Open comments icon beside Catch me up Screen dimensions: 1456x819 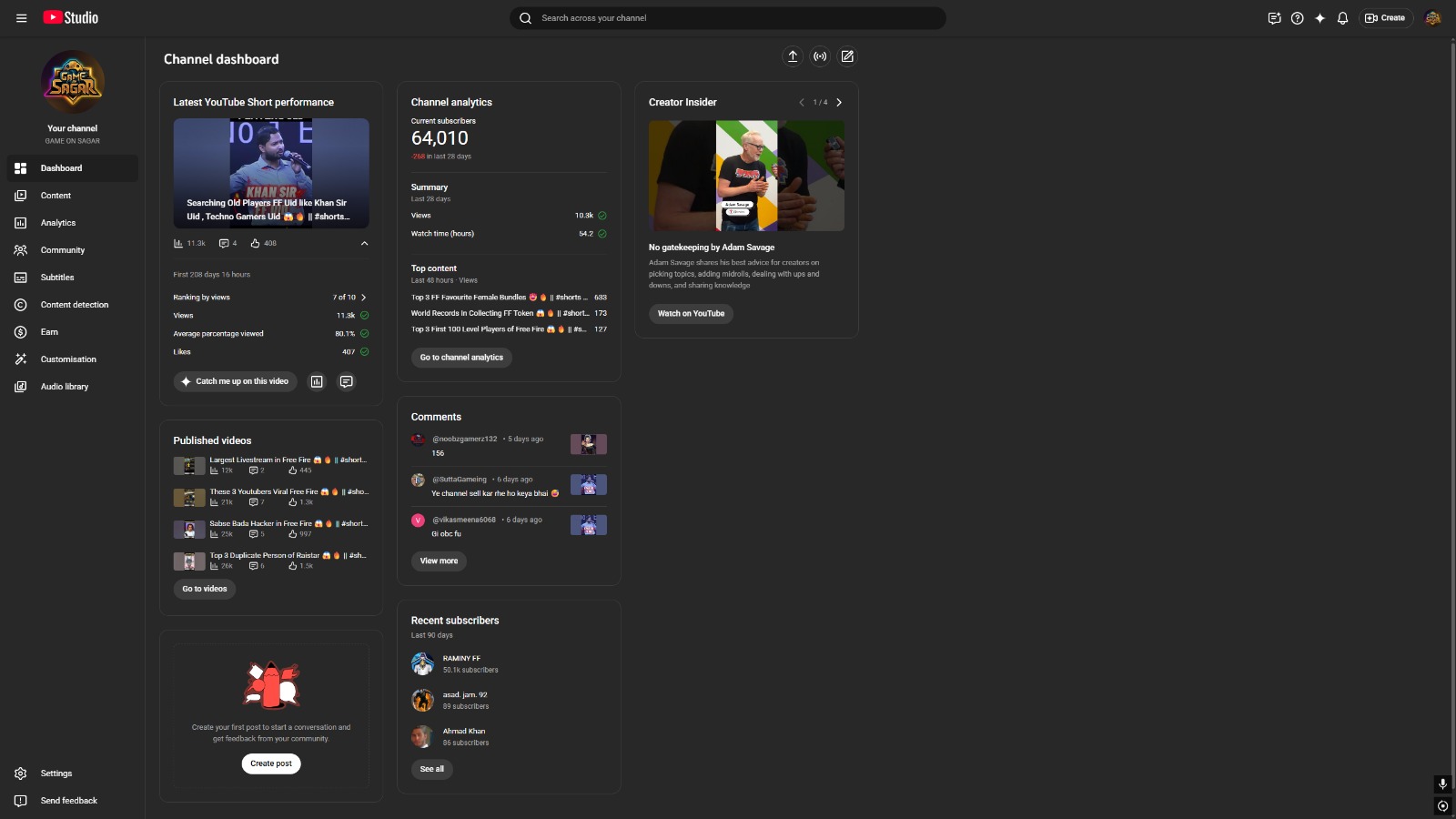pyautogui.click(x=347, y=381)
